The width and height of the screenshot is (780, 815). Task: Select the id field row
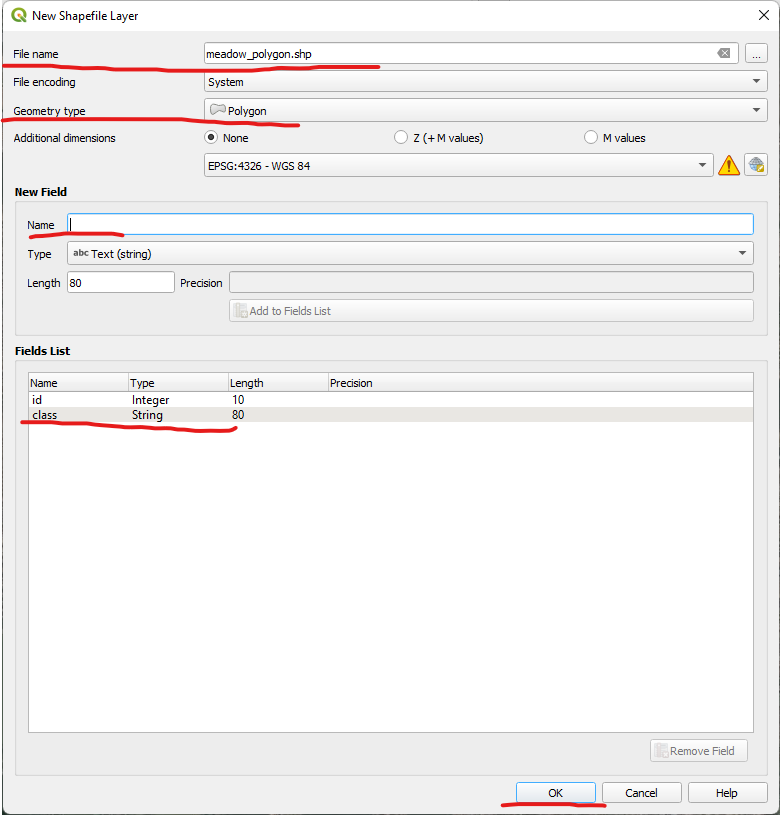tap(390, 399)
